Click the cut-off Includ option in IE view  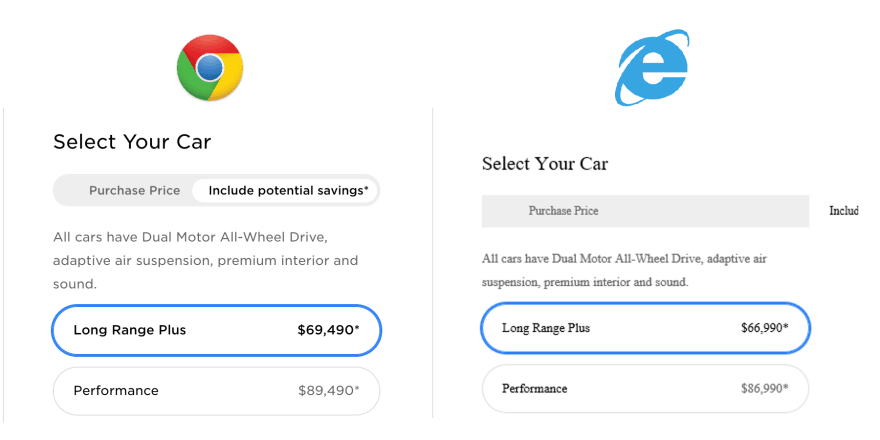pyautogui.click(x=844, y=211)
